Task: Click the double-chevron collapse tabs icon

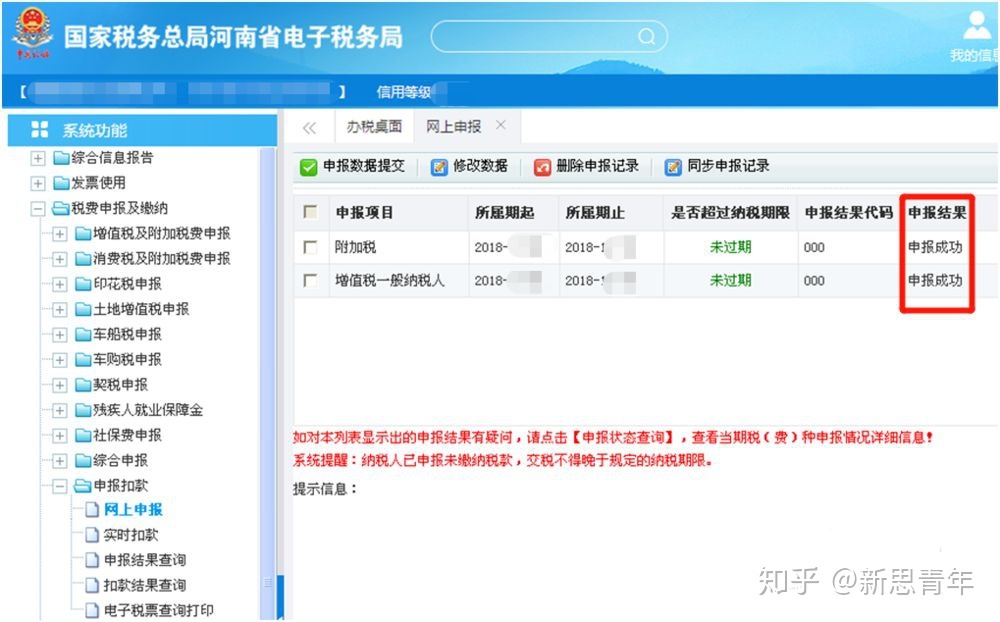Action: pos(309,127)
